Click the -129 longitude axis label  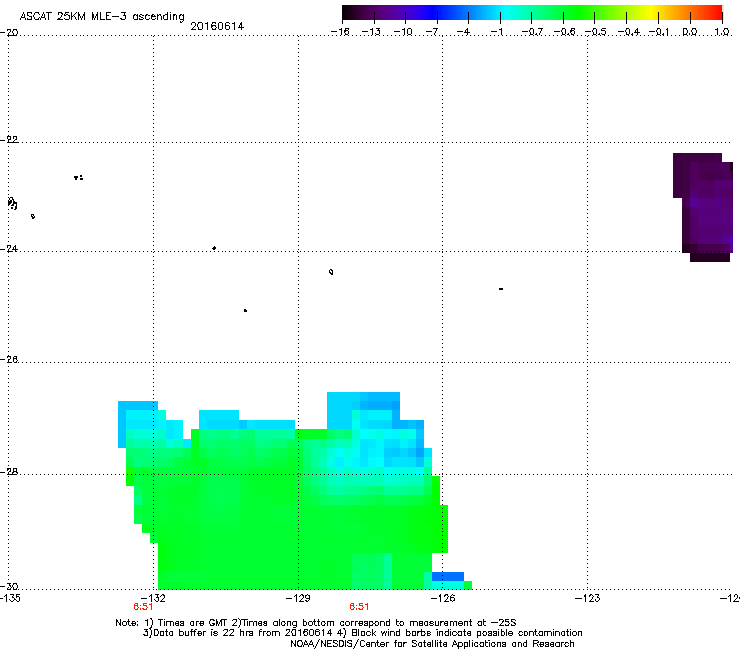click(298, 598)
